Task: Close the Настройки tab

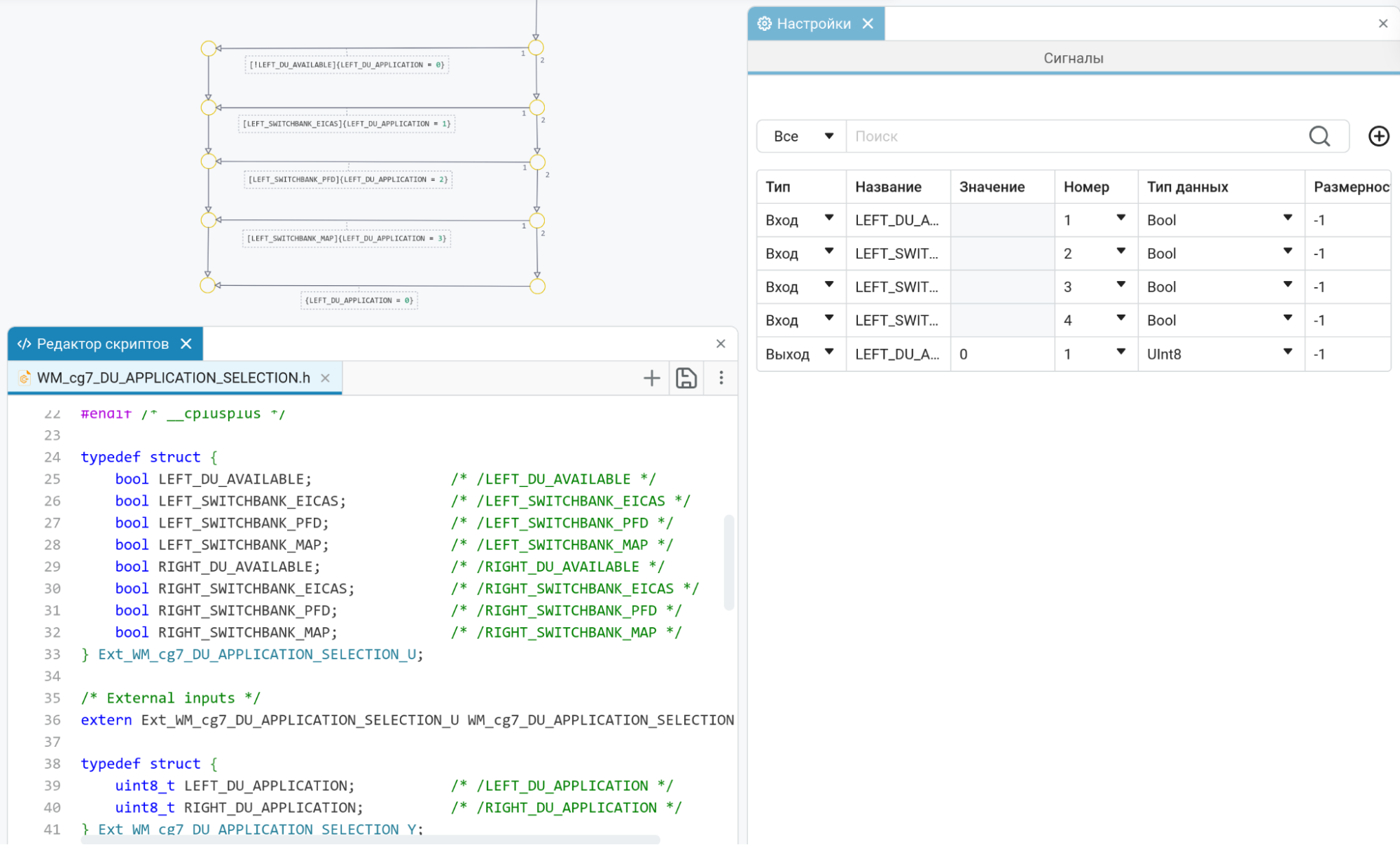Action: point(868,24)
